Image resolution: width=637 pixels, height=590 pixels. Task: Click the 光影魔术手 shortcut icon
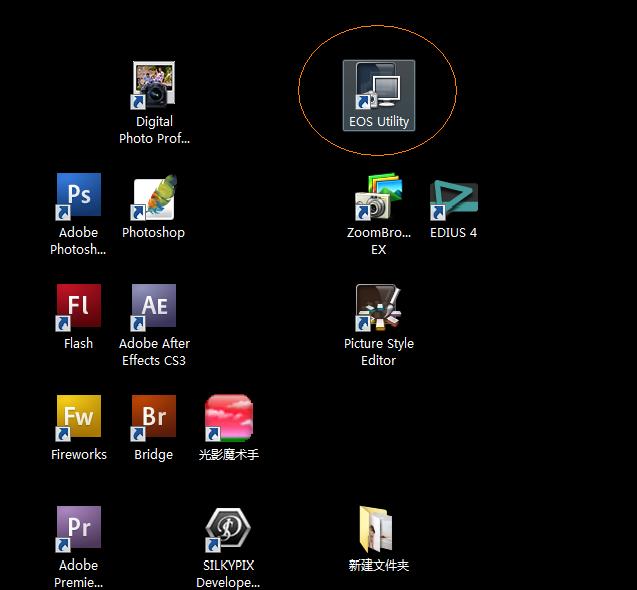coord(229,418)
